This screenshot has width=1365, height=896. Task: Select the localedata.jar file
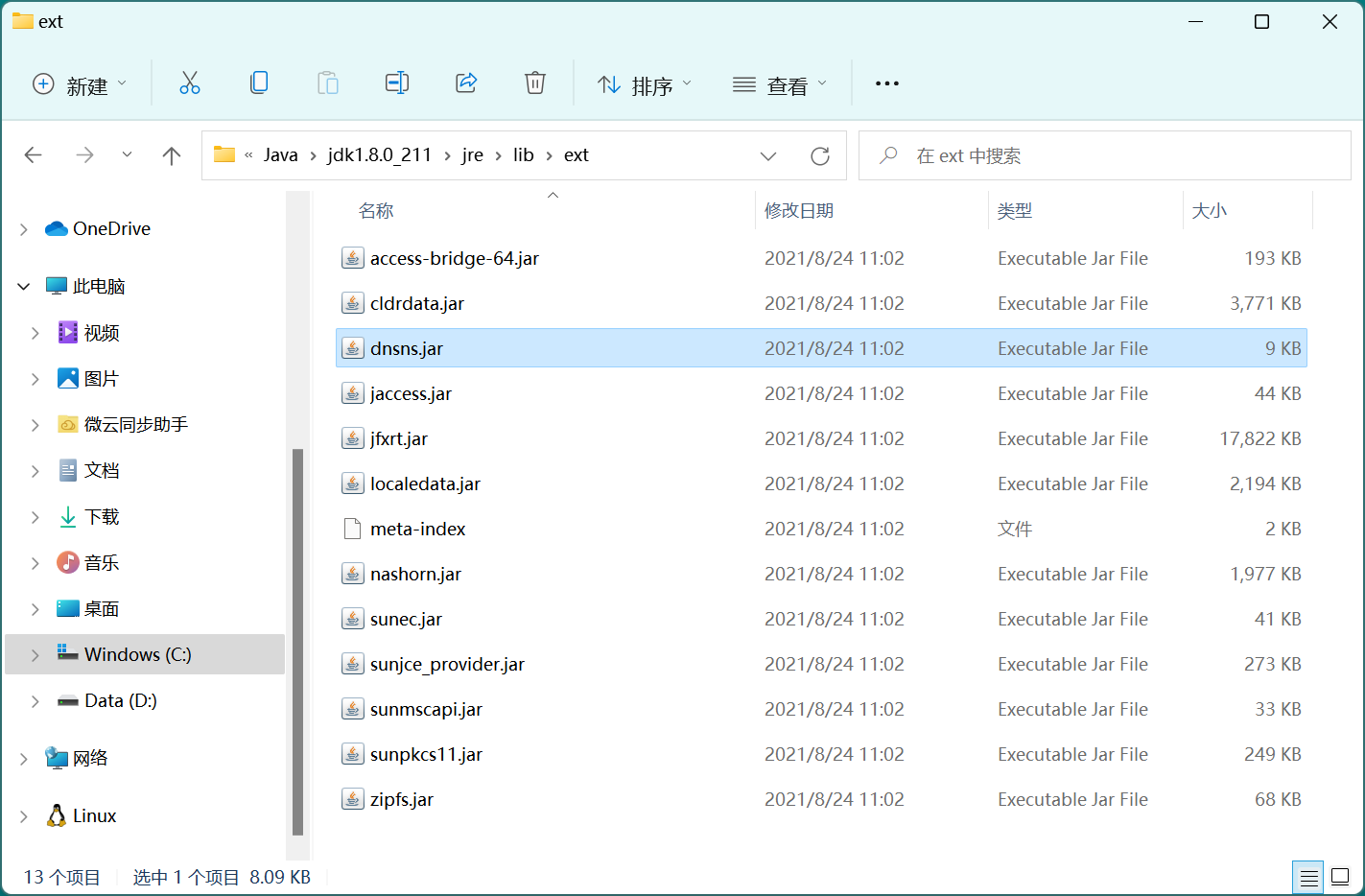pos(821,483)
